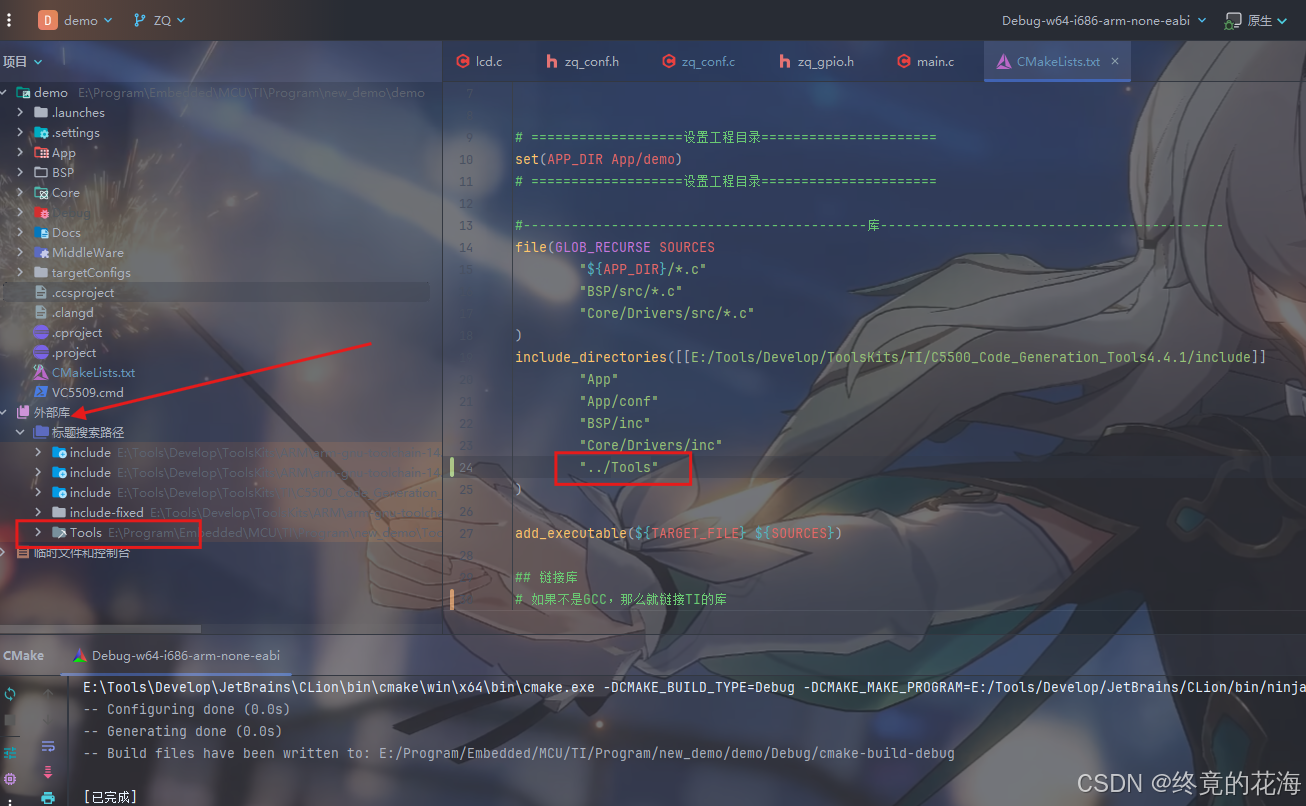Expand the .settings folder
1306x806 pixels.
[20, 132]
